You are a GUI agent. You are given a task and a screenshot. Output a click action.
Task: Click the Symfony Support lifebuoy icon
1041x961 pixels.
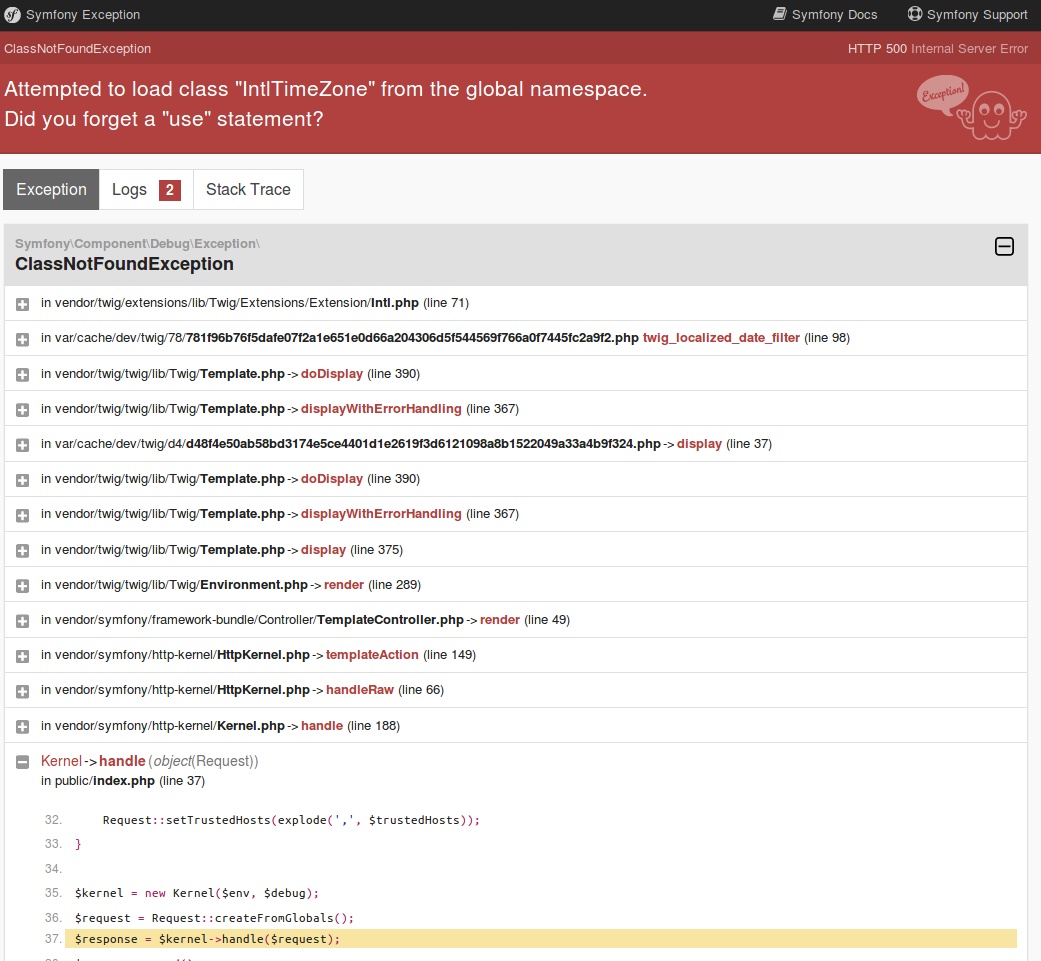pos(915,14)
